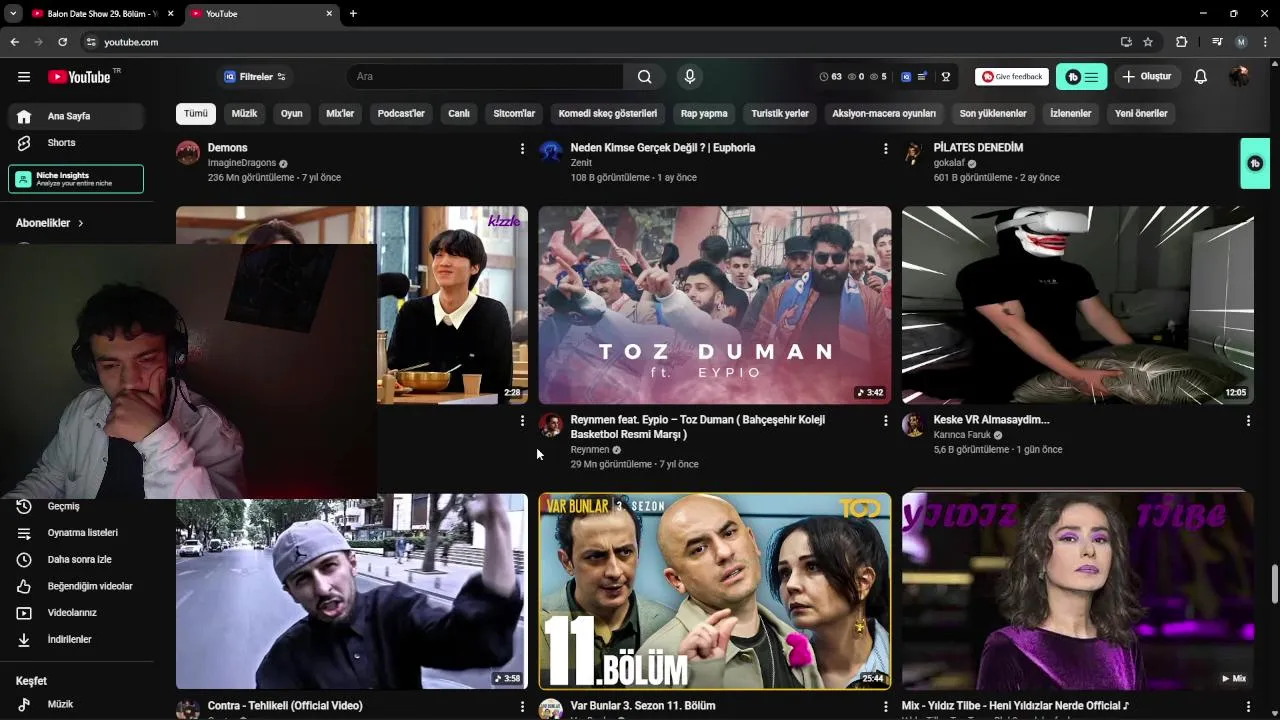Viewport: 1280px width, 720px height.
Task: Open Shorts in sidebar
Action: [x=76, y=143]
